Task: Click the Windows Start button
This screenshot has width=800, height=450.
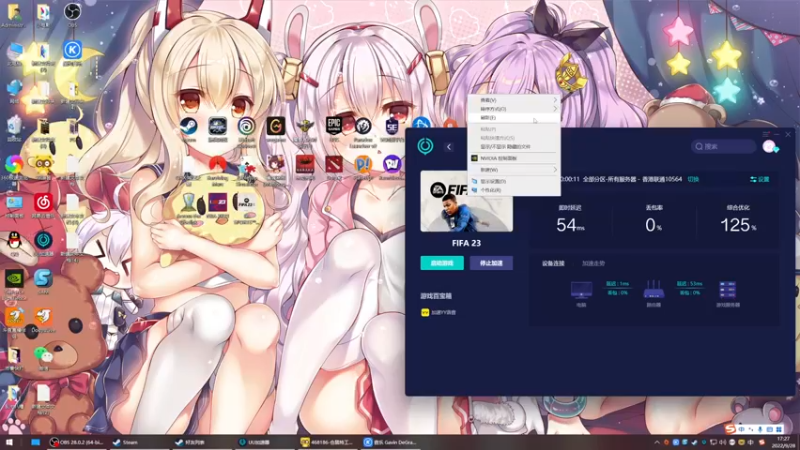Action: [9, 442]
